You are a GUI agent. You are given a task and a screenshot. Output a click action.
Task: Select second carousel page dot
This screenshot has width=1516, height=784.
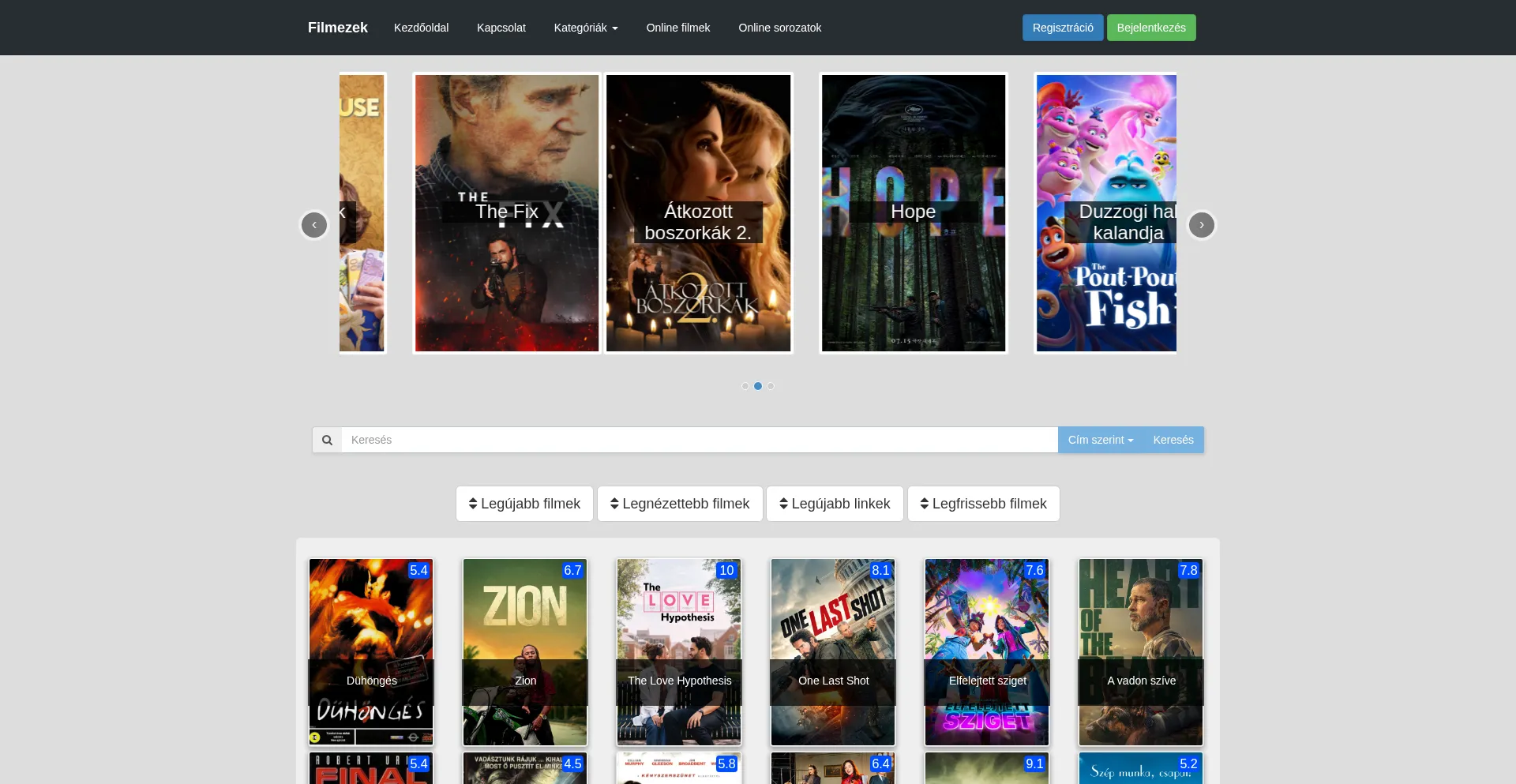[758, 386]
